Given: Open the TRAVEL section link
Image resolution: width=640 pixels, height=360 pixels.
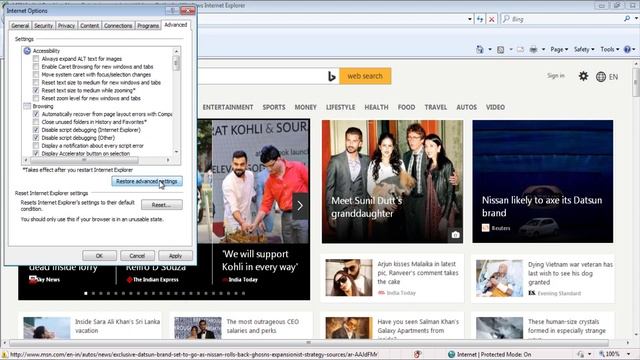Looking at the screenshot, I should point(436,107).
